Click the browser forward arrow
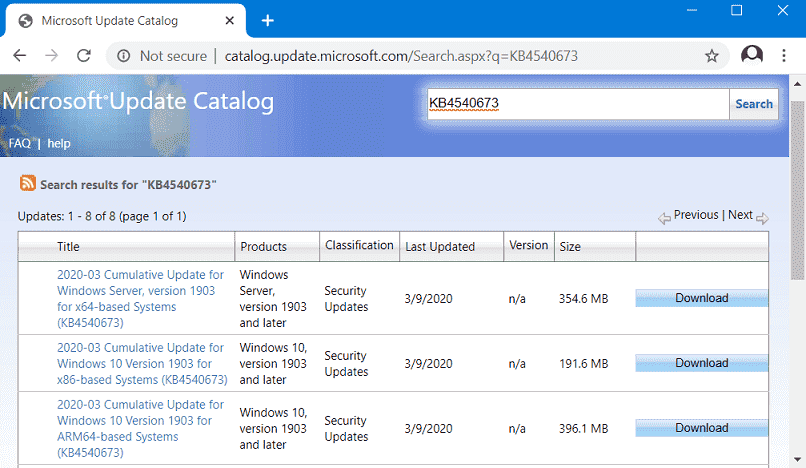The height and width of the screenshot is (468, 806). click(x=51, y=56)
